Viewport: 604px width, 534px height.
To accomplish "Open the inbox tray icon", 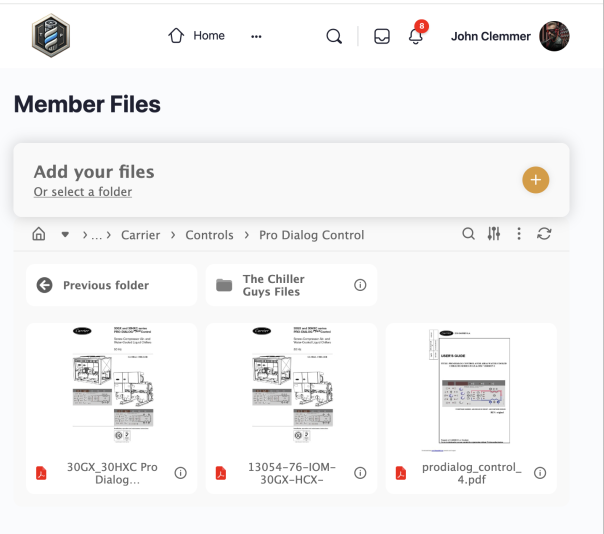I will pos(382,37).
